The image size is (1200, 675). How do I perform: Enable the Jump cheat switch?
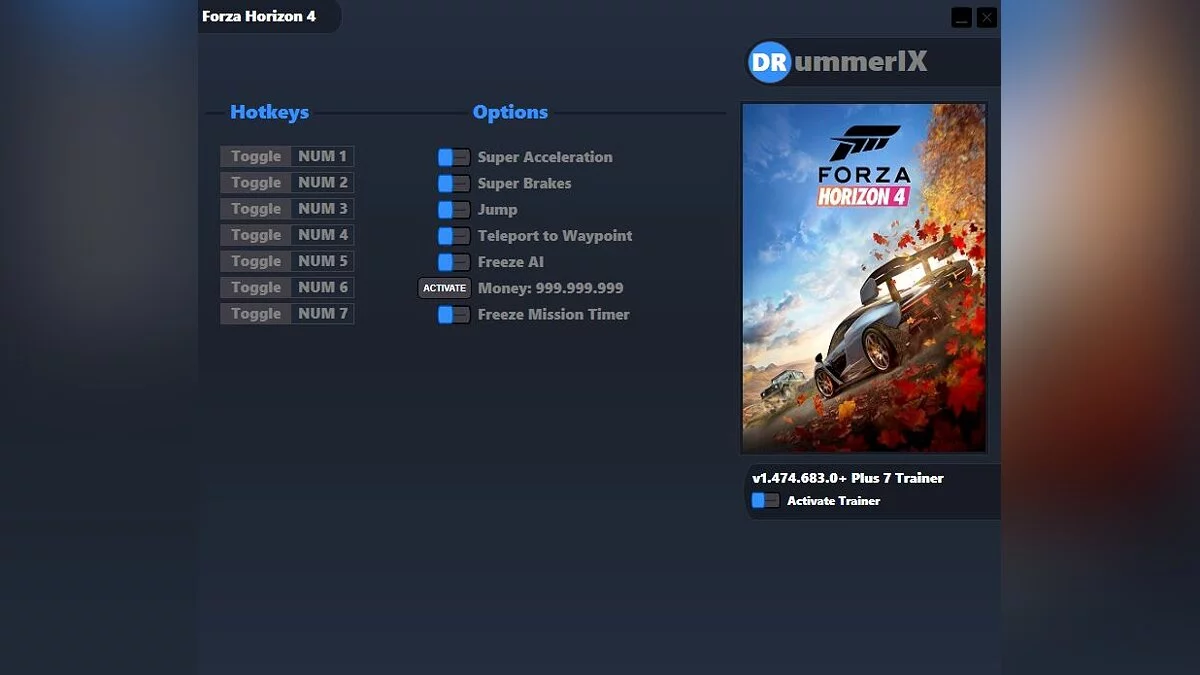coord(452,209)
